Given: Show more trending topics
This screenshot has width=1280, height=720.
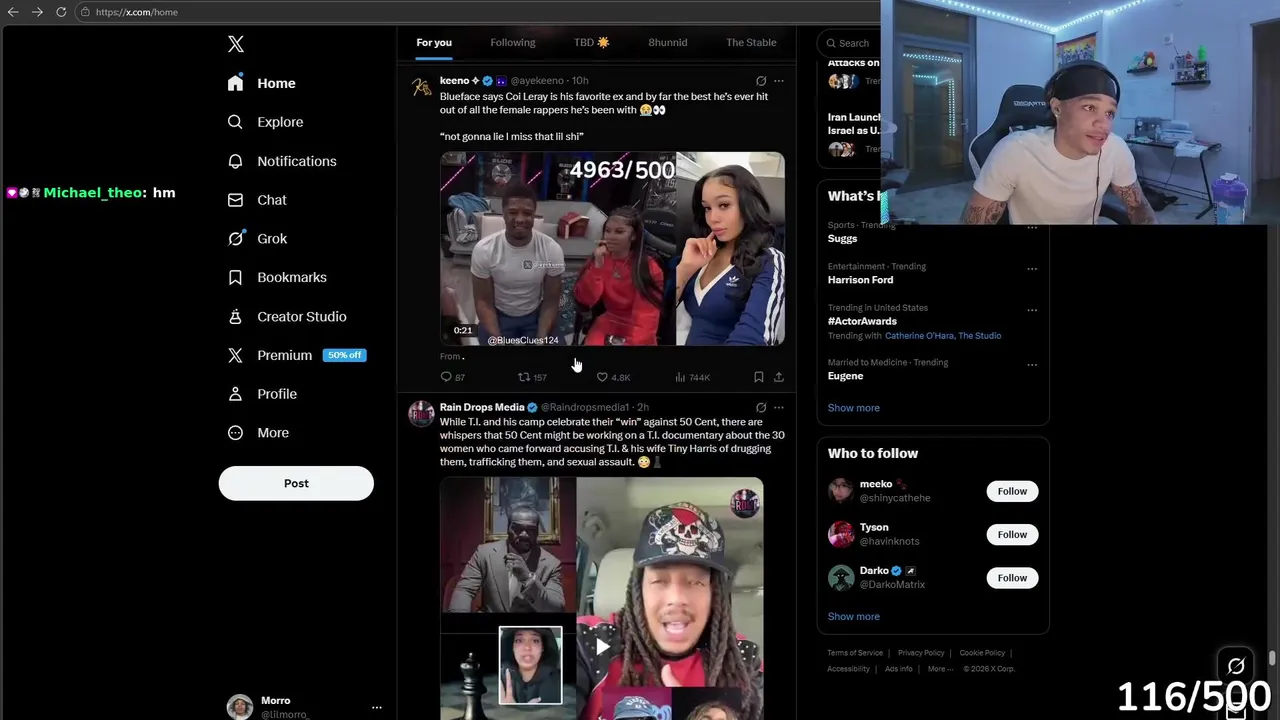Looking at the screenshot, I should [x=854, y=408].
